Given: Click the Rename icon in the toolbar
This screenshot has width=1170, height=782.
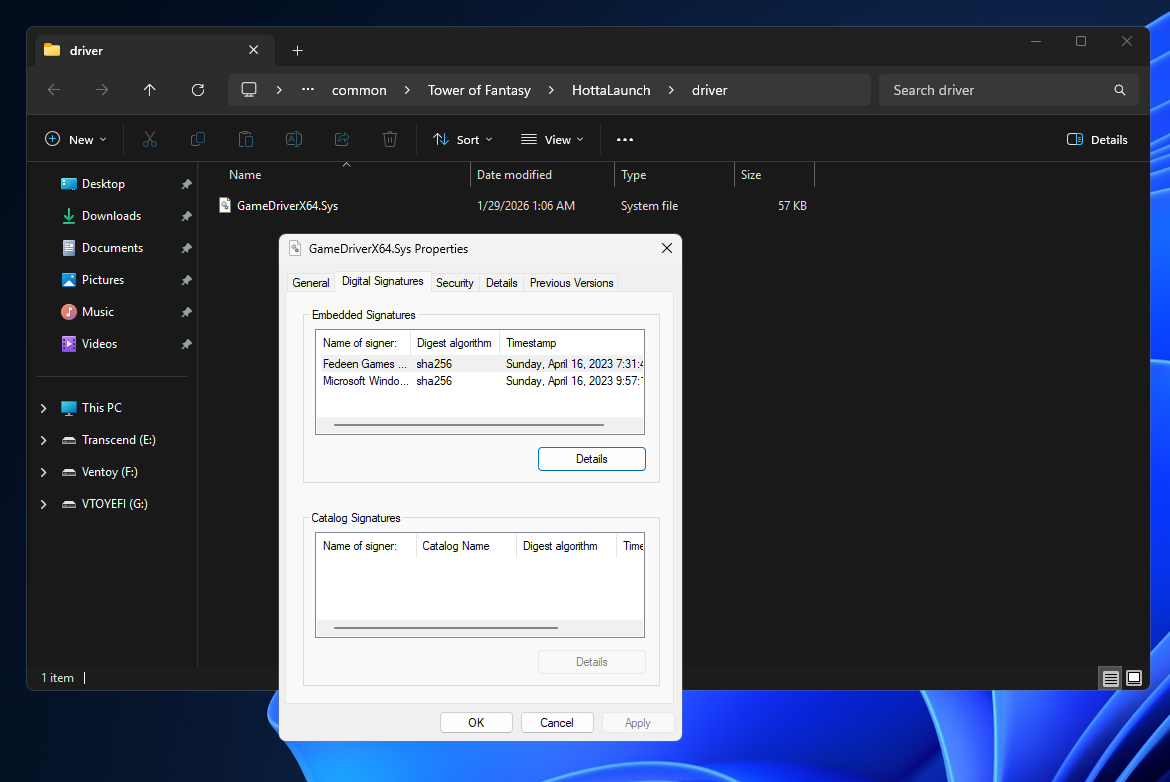Looking at the screenshot, I should [x=293, y=139].
